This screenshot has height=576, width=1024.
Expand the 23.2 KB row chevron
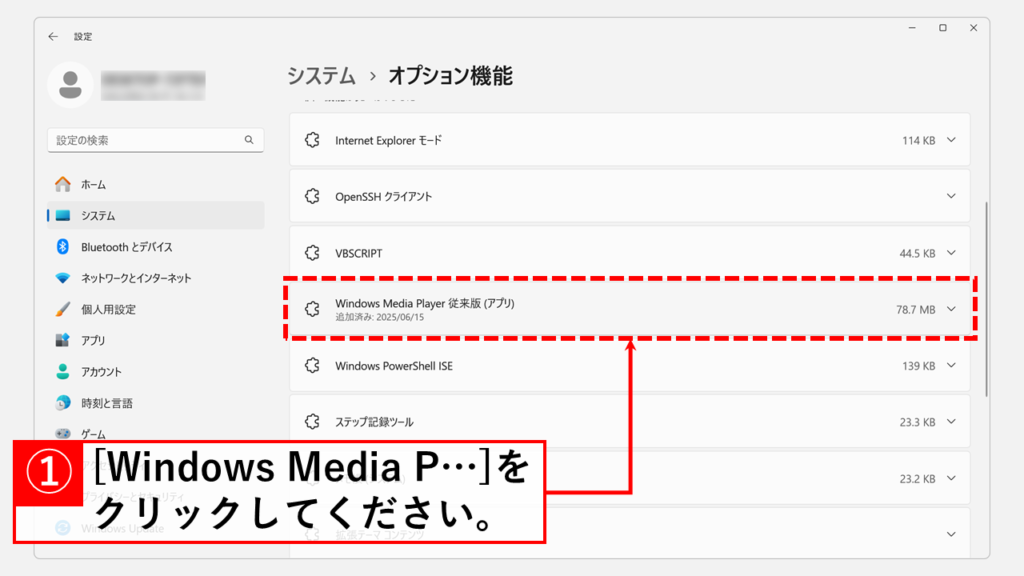[x=952, y=478]
